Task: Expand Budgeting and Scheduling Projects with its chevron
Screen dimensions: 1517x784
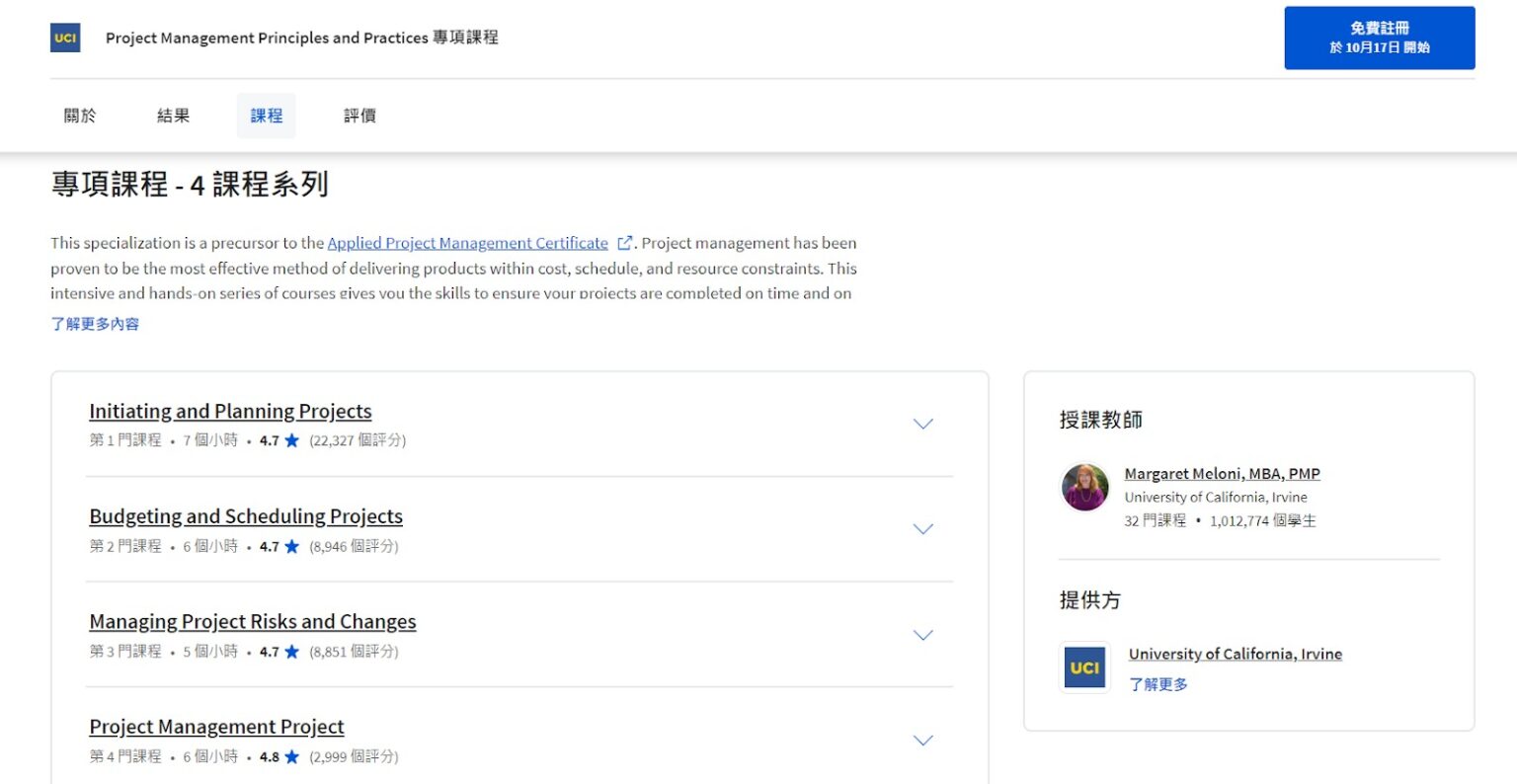Action: (x=922, y=529)
